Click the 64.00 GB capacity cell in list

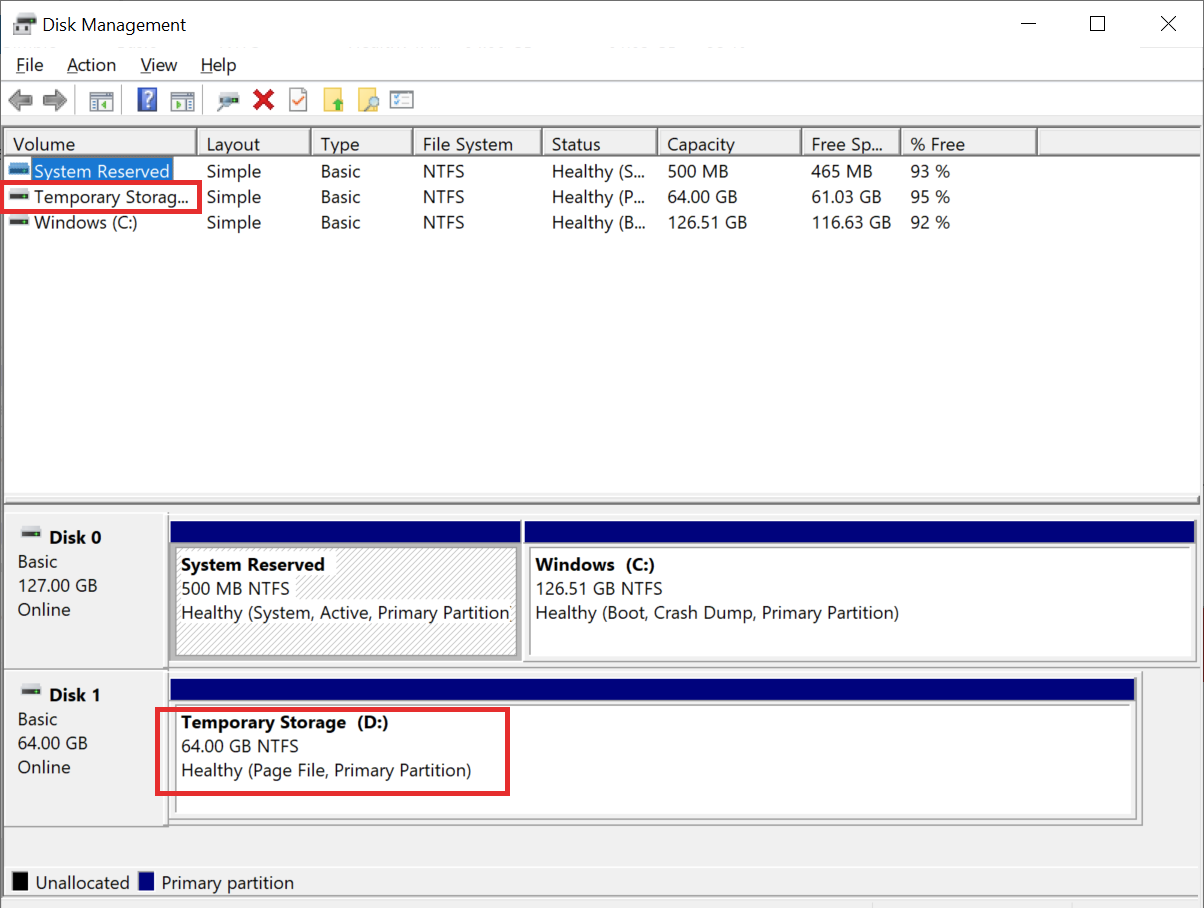pyautogui.click(x=701, y=197)
